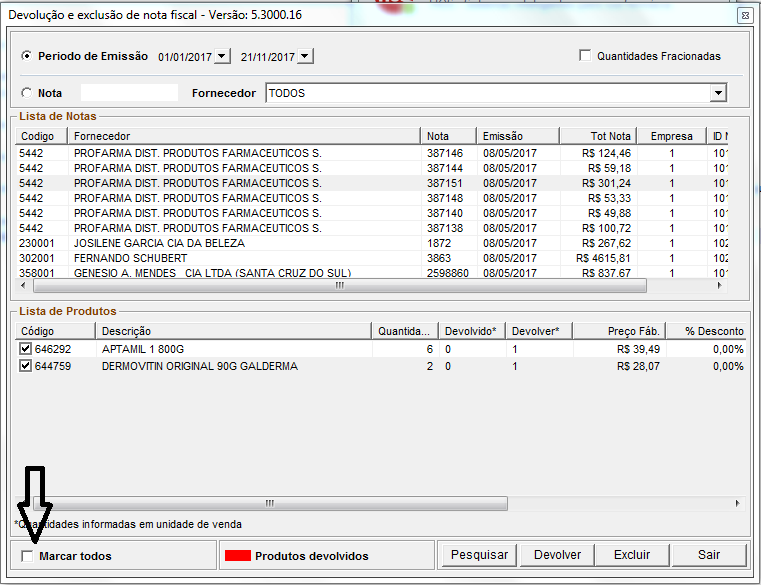Click the Pesquisar button
The image size is (761, 585).
tap(479, 555)
